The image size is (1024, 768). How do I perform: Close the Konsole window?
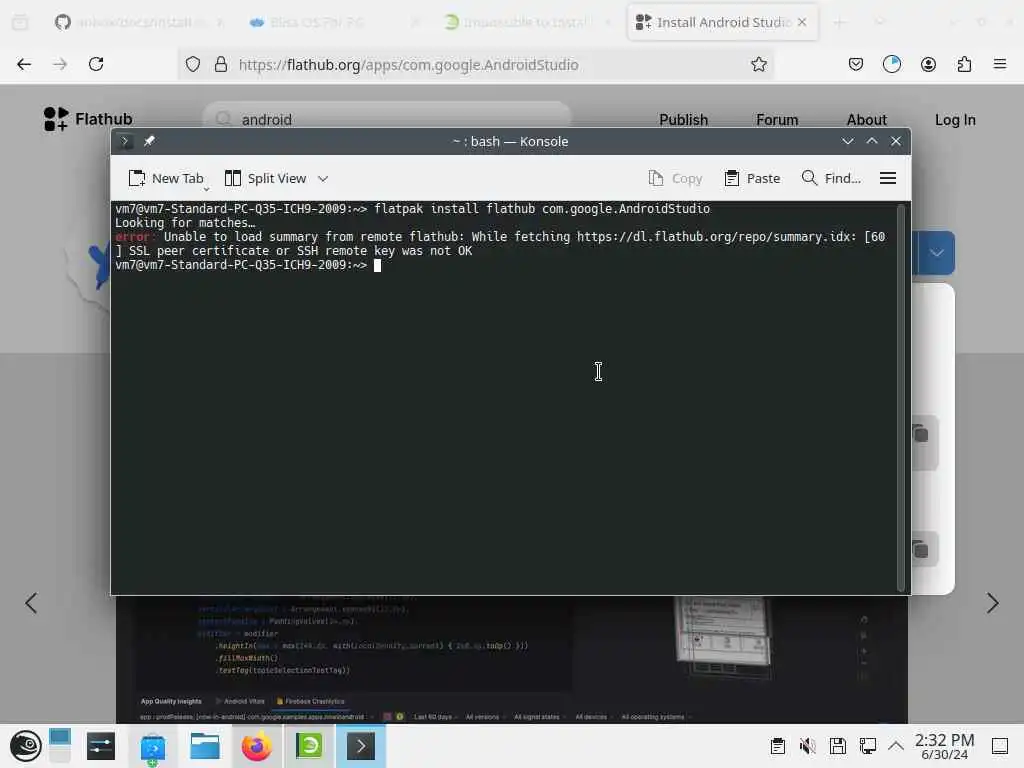tap(896, 141)
